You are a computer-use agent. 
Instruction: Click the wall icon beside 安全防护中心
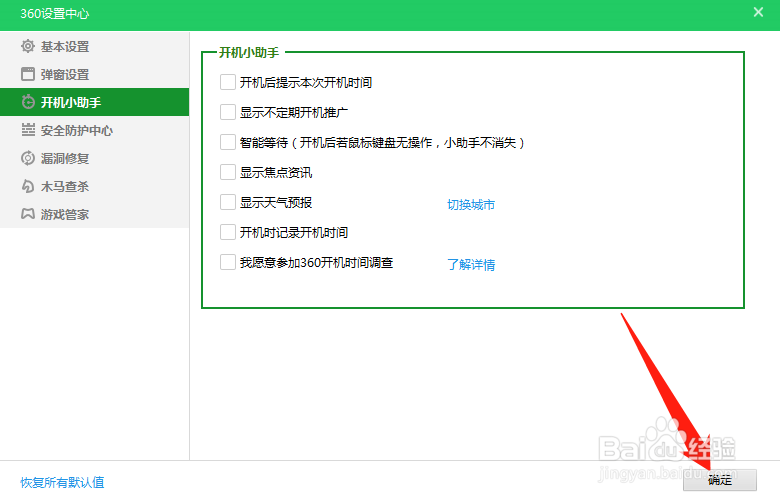(x=28, y=130)
